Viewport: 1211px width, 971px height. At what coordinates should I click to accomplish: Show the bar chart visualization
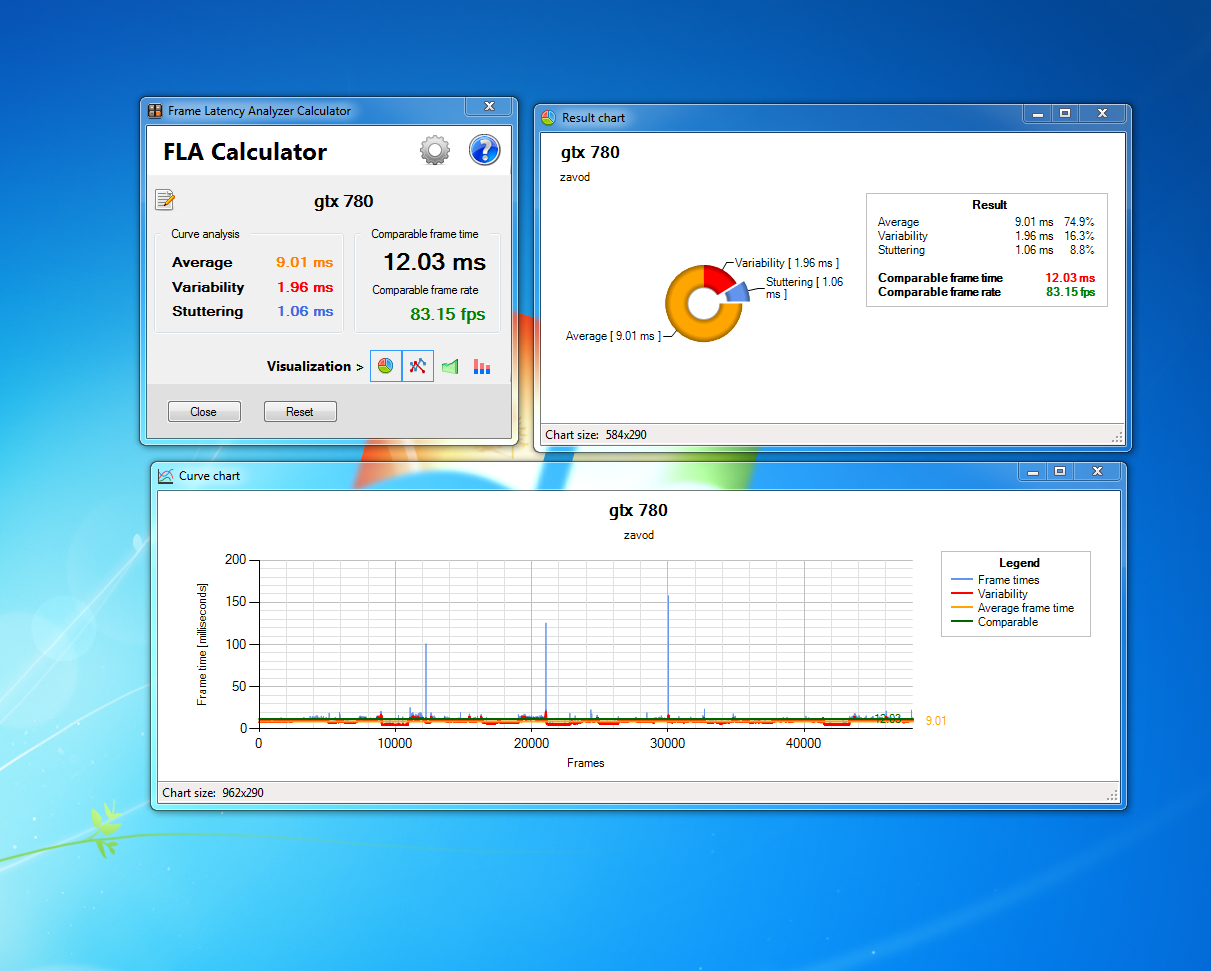click(482, 367)
